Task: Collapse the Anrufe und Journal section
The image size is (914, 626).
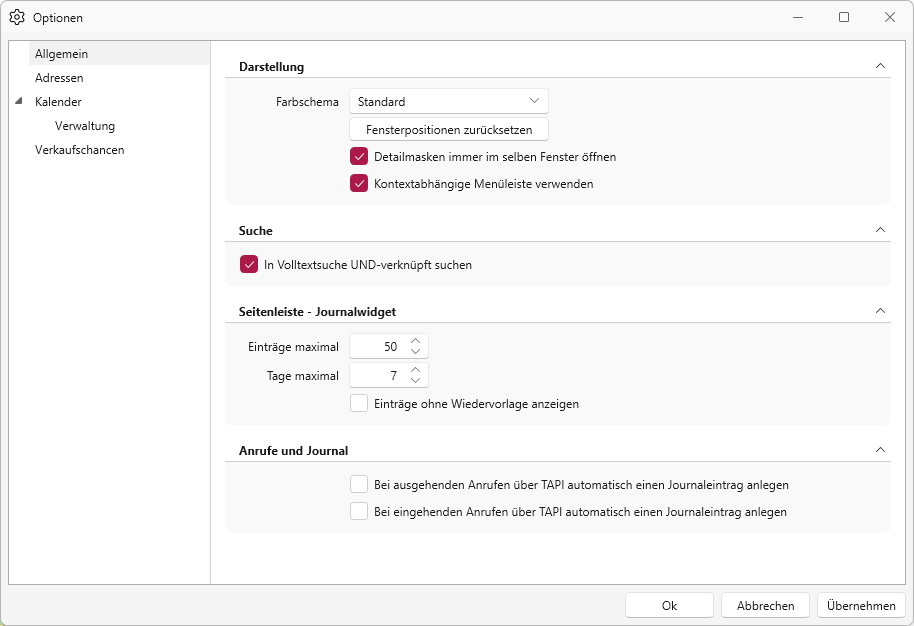Action: [x=880, y=450]
